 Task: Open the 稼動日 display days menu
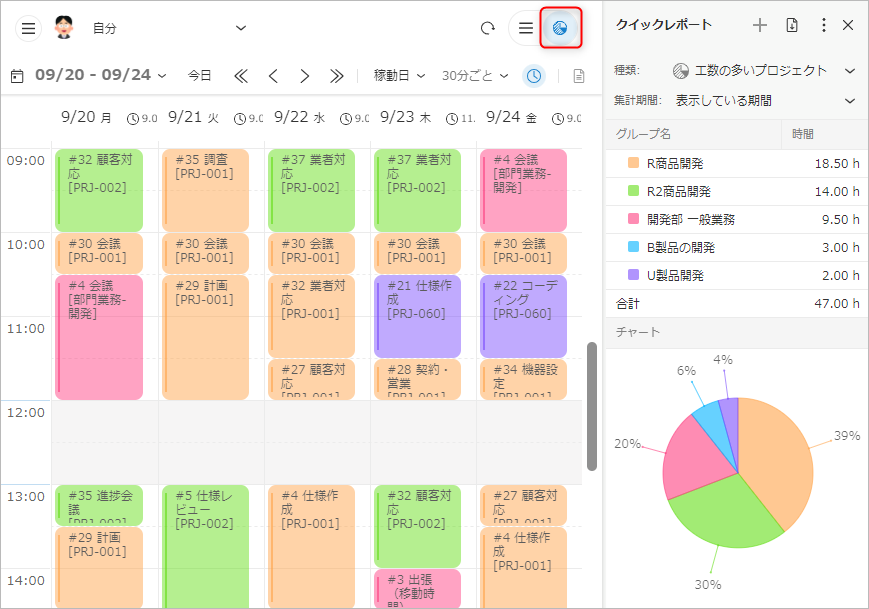(399, 76)
